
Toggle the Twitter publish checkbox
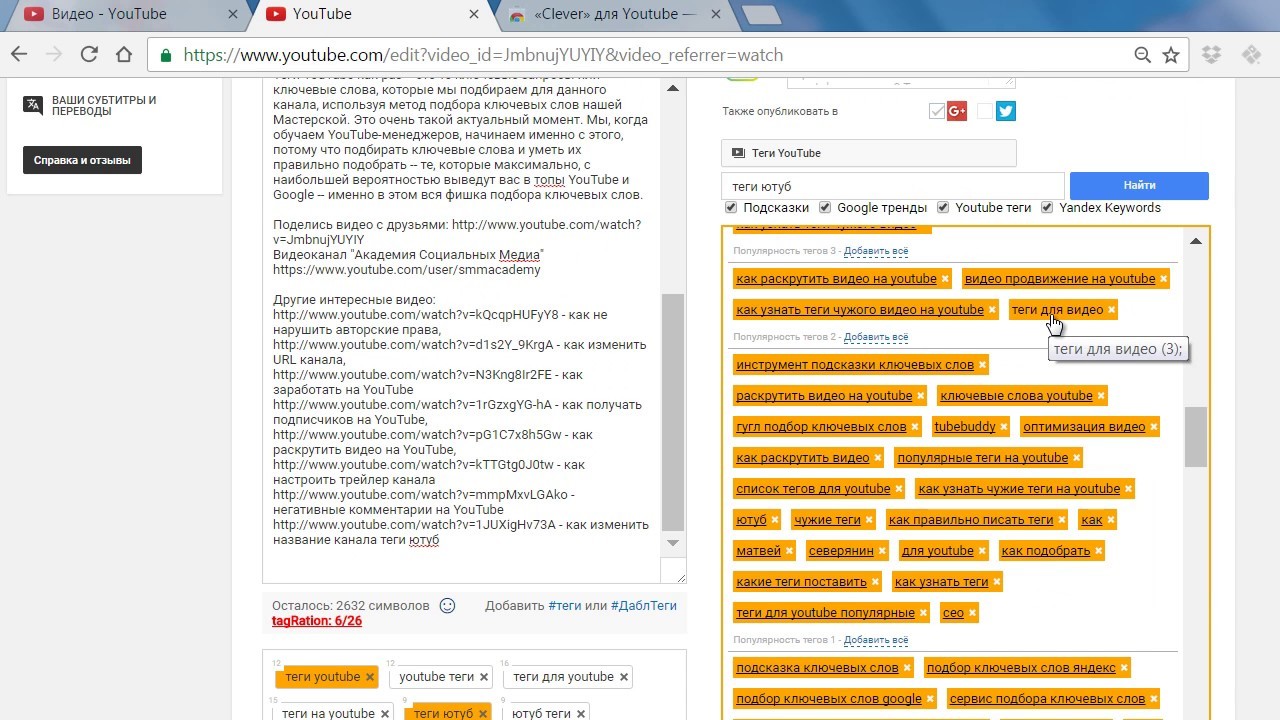[985, 111]
